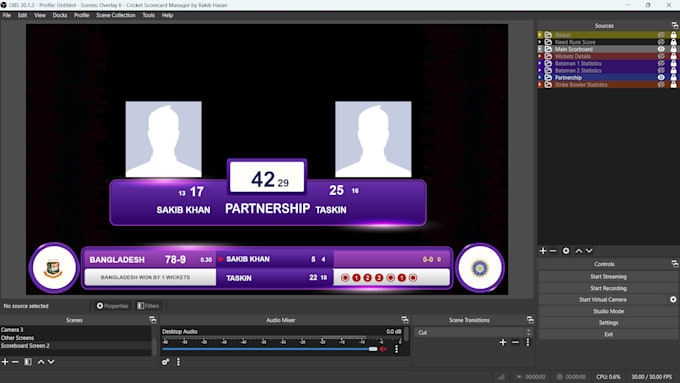The image size is (680, 383).
Task: Move source down with arrow icon
Action: (589, 251)
